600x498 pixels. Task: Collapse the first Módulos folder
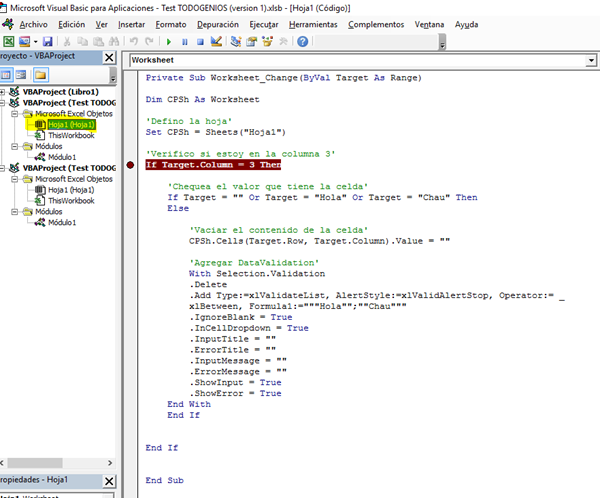pos(14,146)
